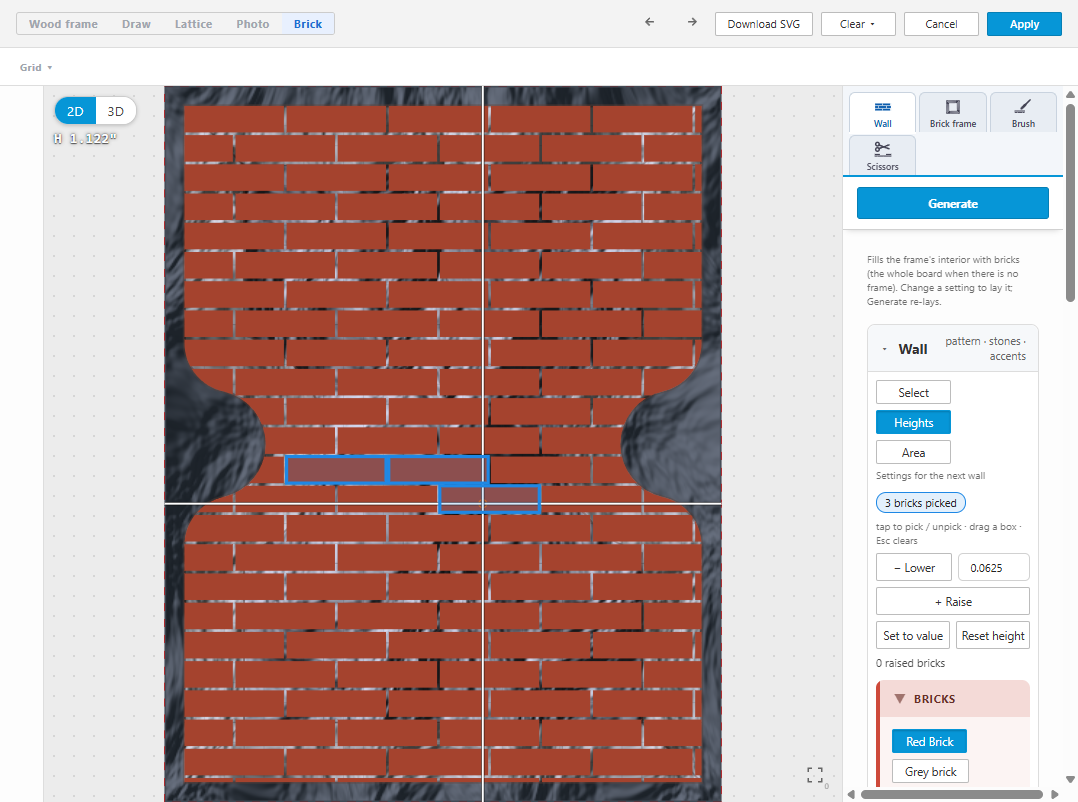Activate the Scissors tool icon

tap(882, 149)
